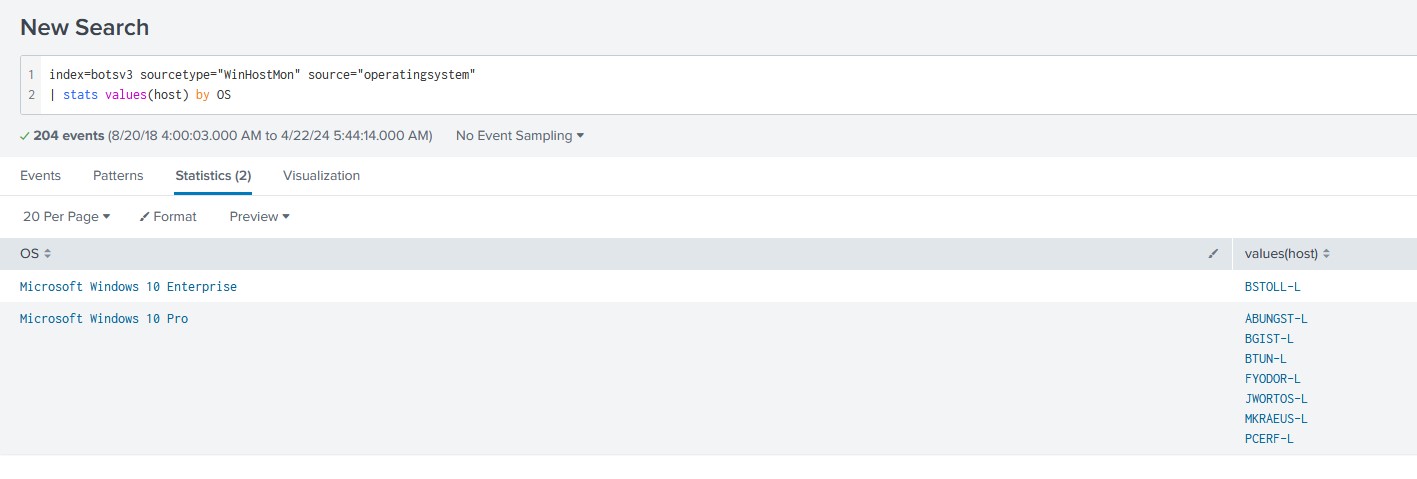Click inside the search query editor
The height and width of the screenshot is (479, 1417).
coord(700,85)
